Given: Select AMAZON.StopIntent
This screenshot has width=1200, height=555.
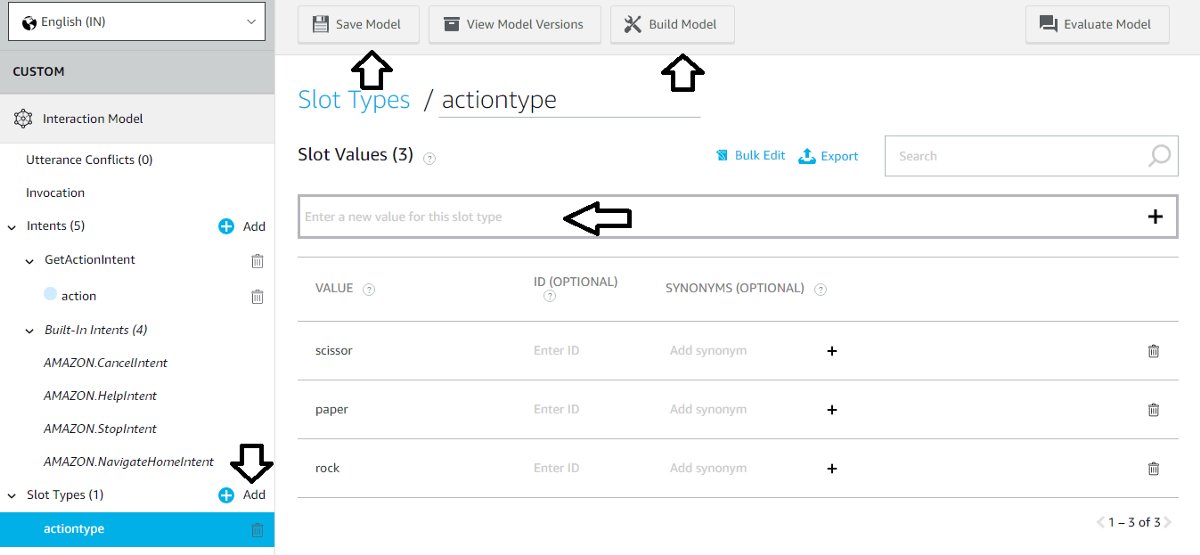Looking at the screenshot, I should coord(100,429).
